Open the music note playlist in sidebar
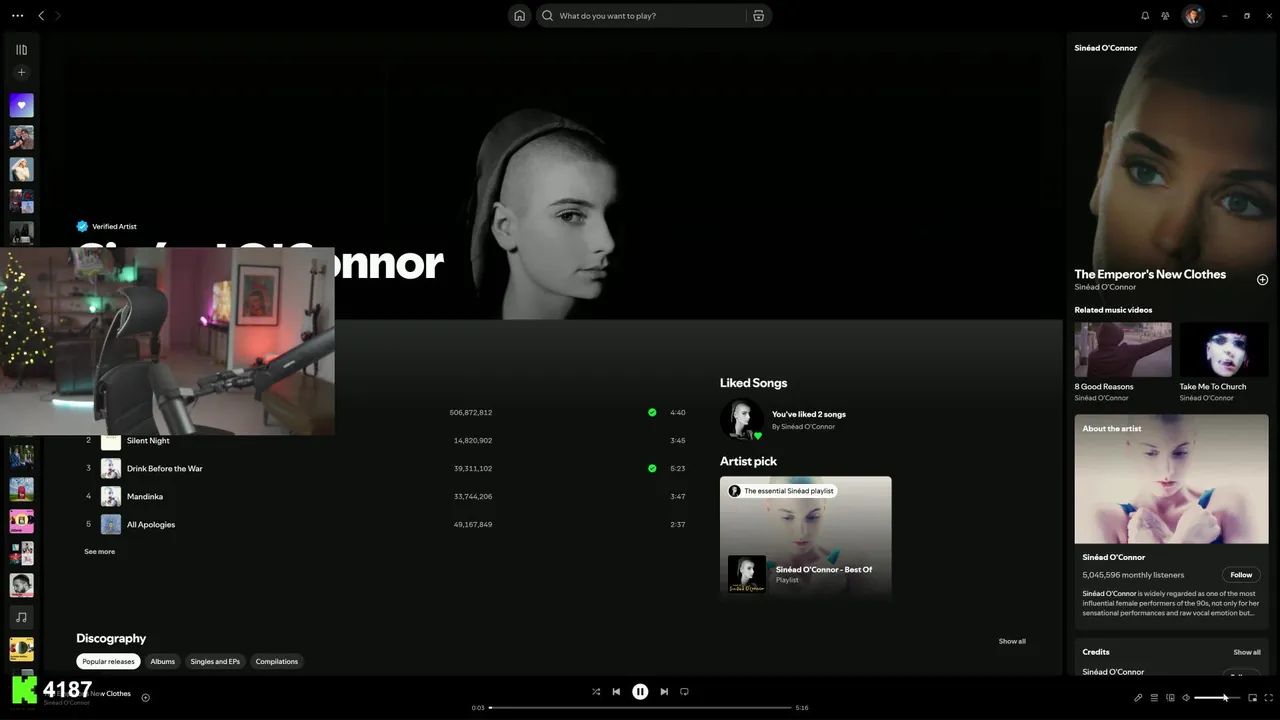This screenshot has width=1280, height=720. click(21, 617)
